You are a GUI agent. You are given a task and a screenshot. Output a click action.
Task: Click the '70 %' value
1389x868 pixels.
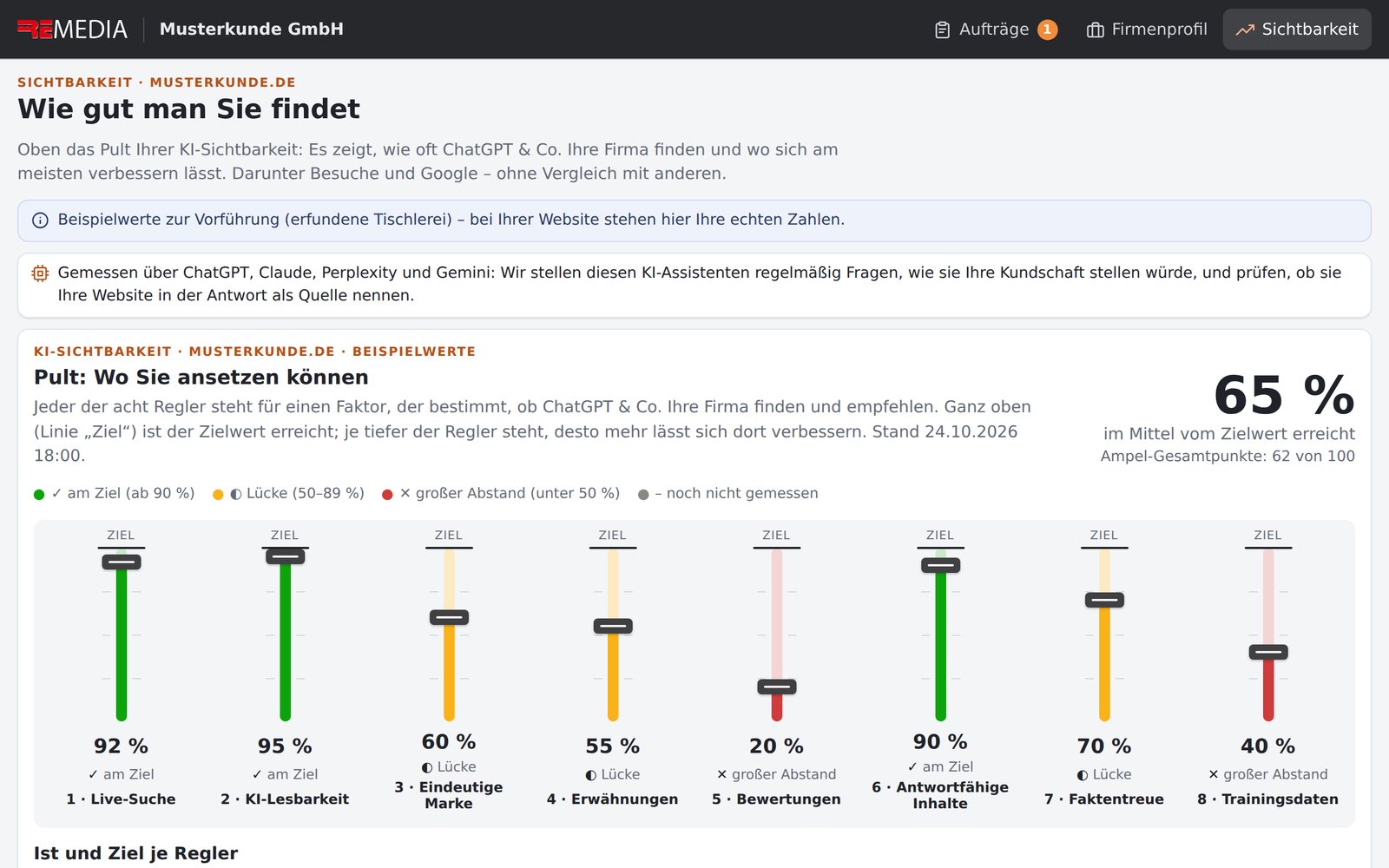tap(1104, 746)
